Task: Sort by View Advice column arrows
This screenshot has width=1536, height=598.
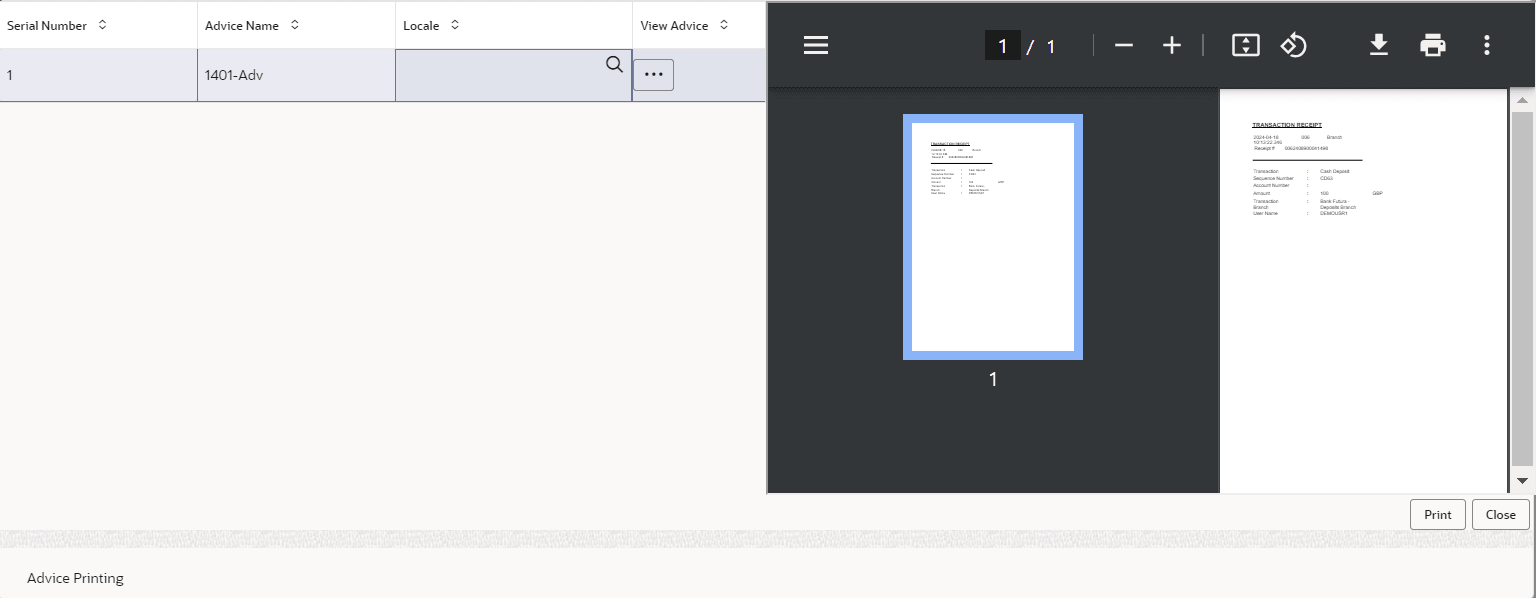Action: tap(724, 25)
